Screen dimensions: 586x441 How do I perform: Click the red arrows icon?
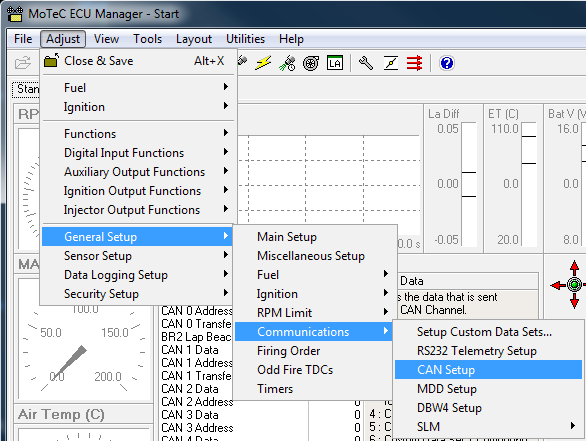(x=414, y=63)
